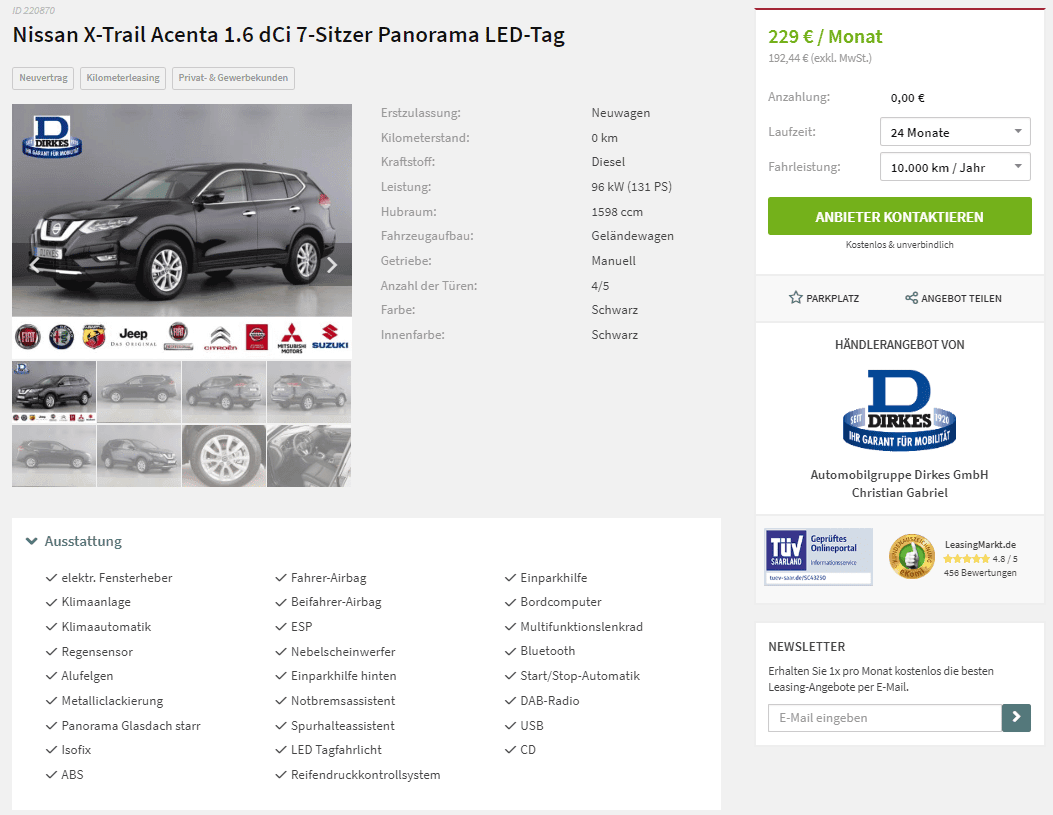Click the eKomi rating seal
Viewport: 1053px width, 815px height.
(911, 557)
